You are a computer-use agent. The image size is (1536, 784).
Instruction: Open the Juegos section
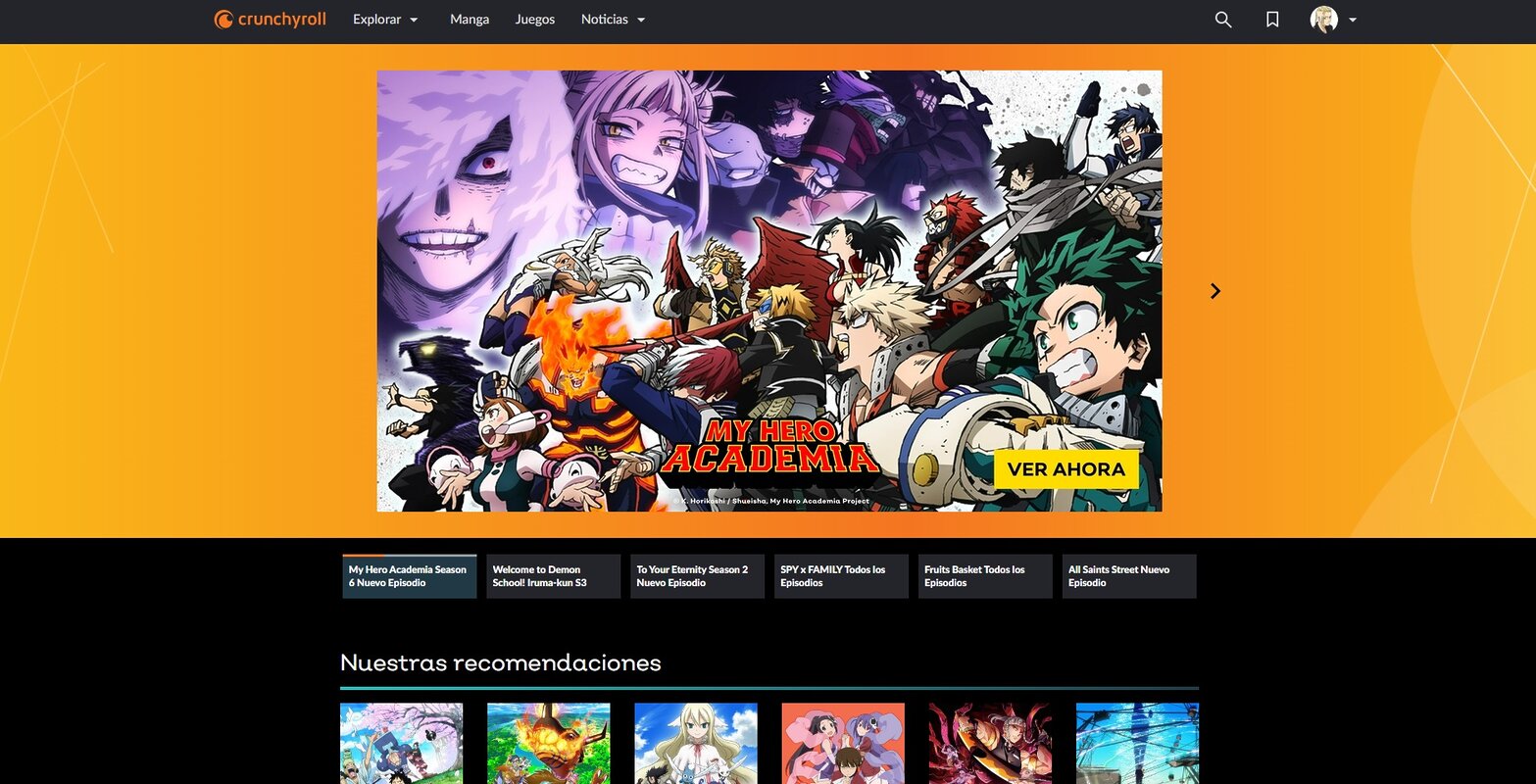[534, 19]
